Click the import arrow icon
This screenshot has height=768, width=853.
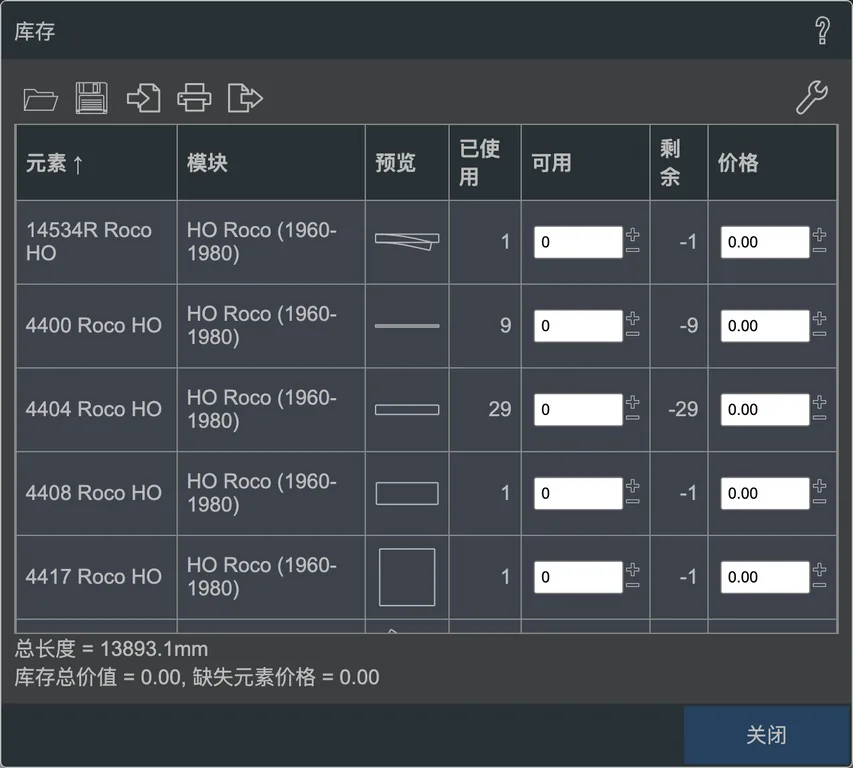pos(144,98)
